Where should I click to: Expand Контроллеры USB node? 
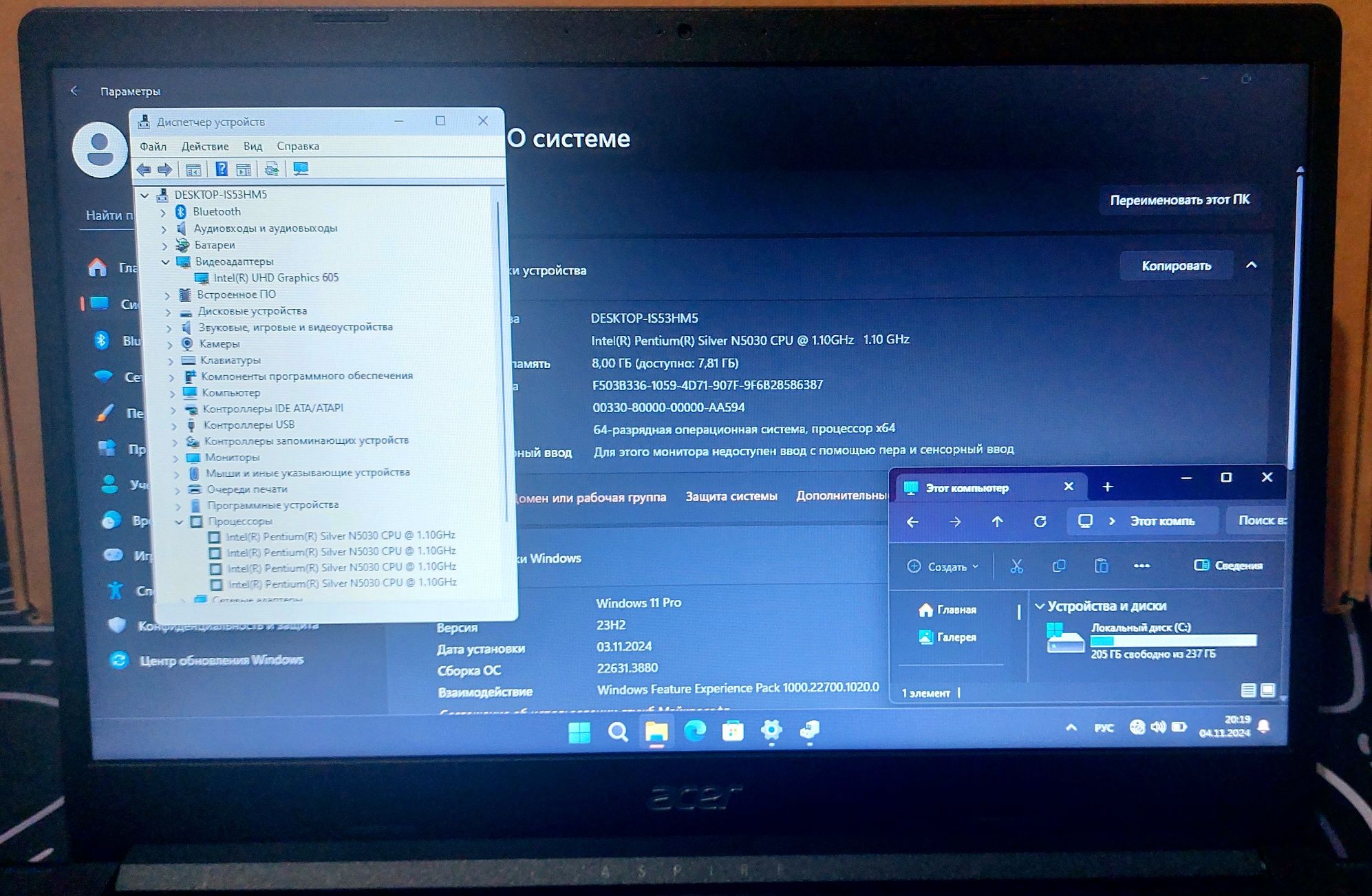click(x=173, y=426)
